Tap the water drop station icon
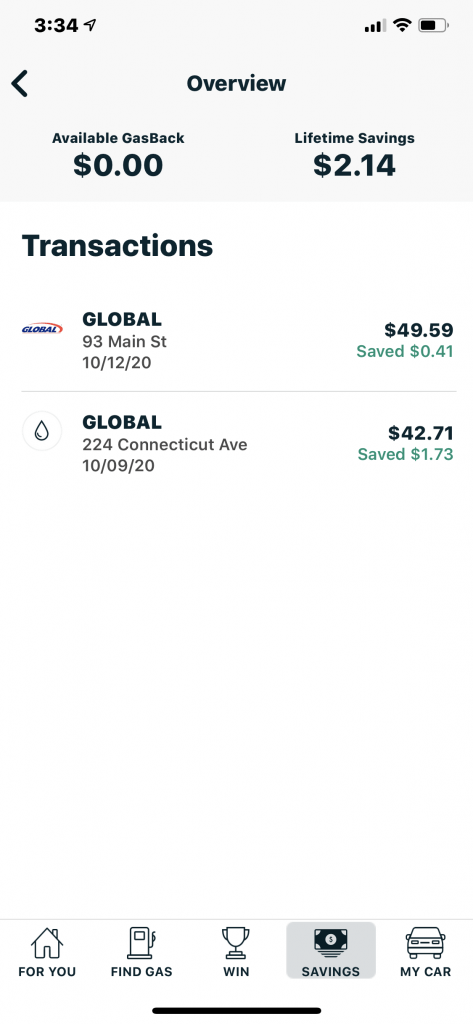 pos(42,432)
